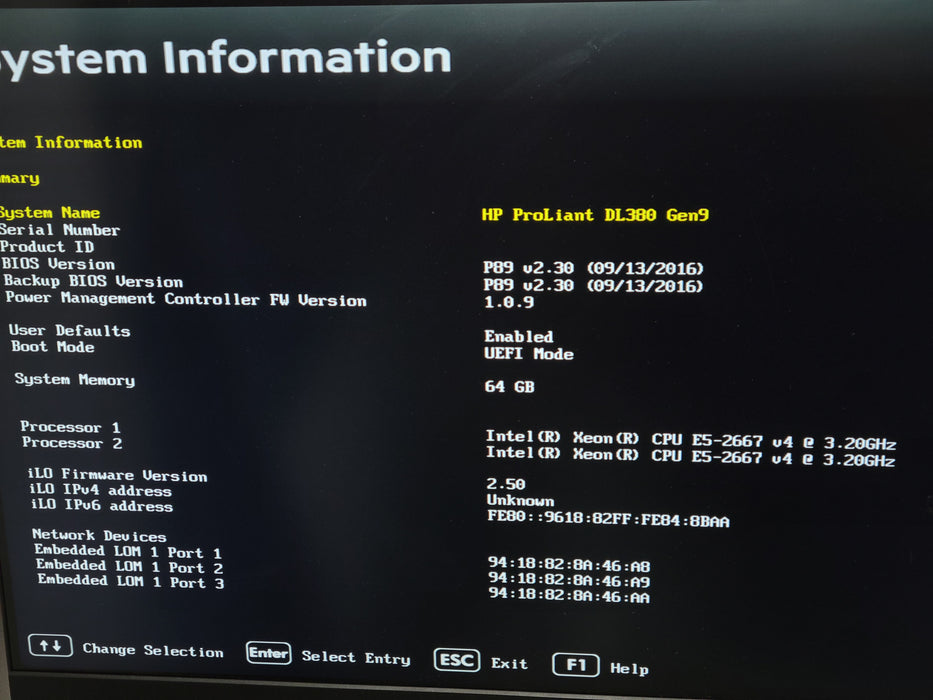Select Embedded LOM 1 Port 2
933x700 pixels.
pos(130,567)
